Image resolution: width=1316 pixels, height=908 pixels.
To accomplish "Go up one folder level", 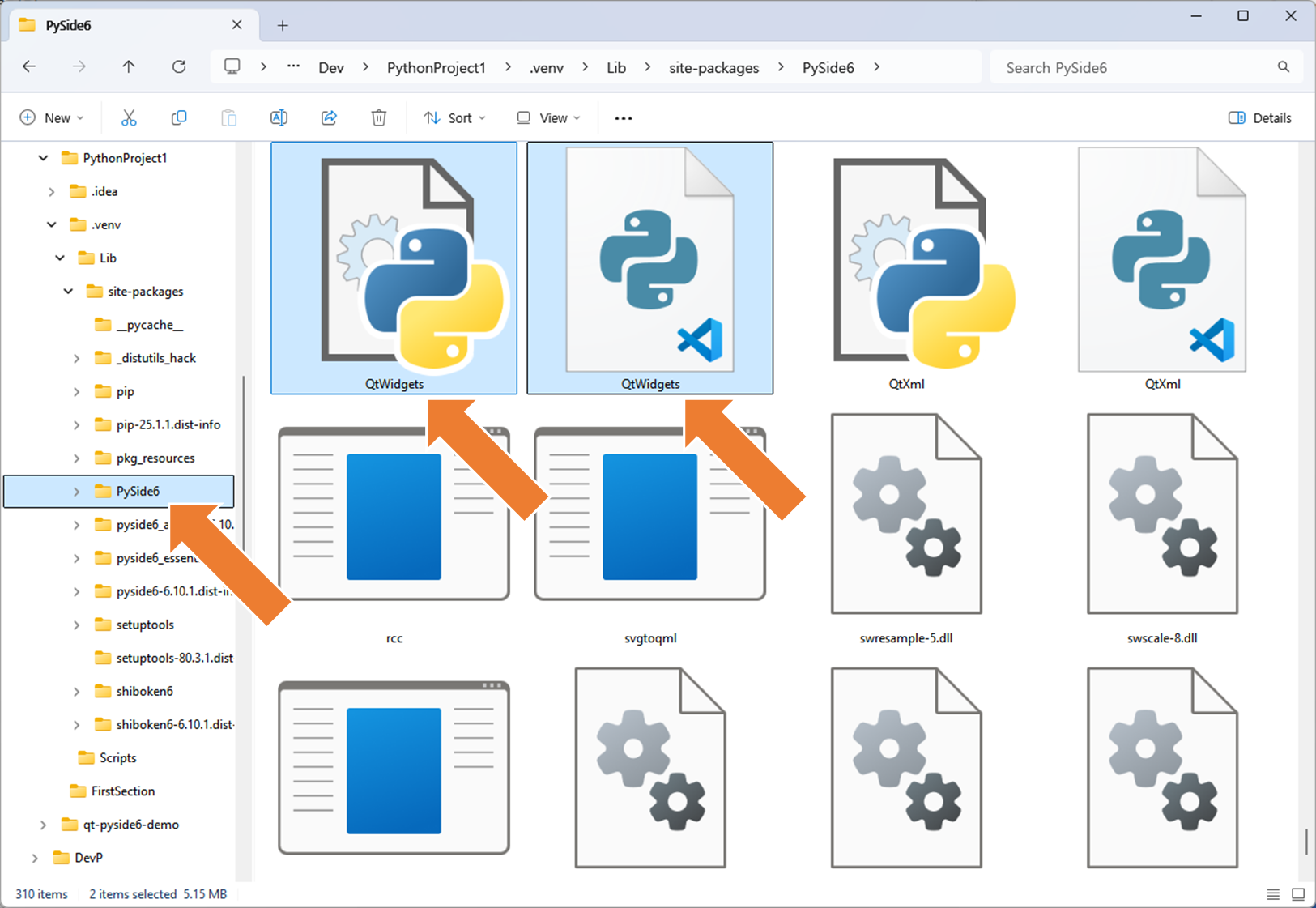I will point(129,67).
